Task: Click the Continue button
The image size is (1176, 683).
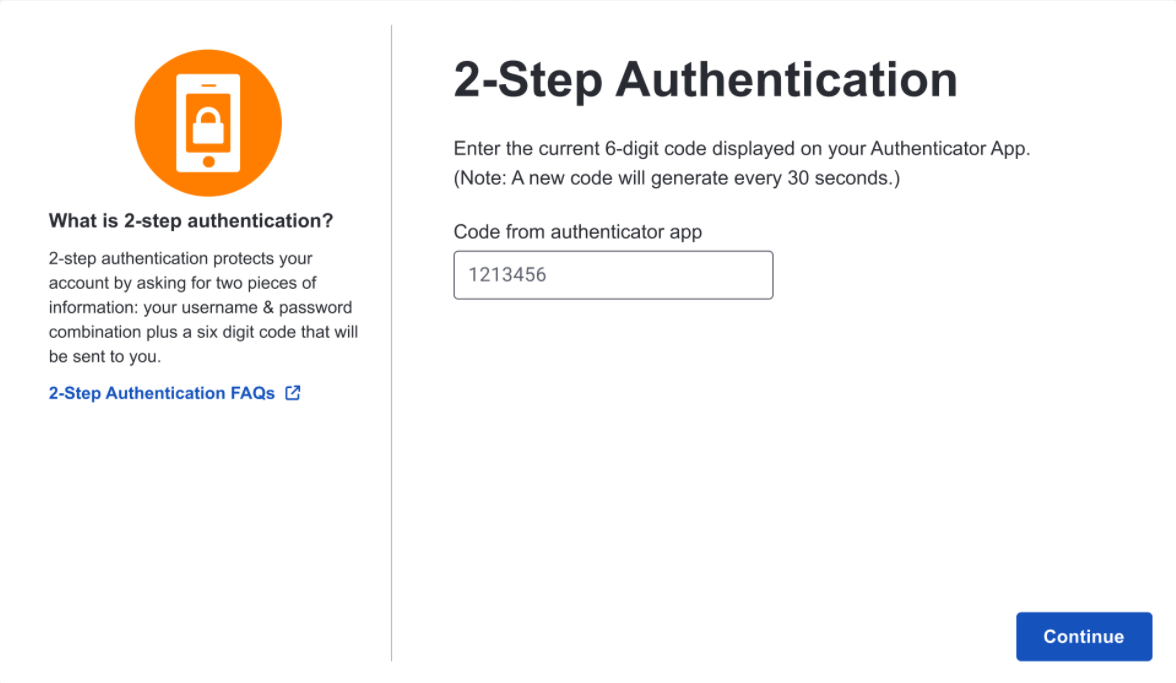Action: (1084, 637)
